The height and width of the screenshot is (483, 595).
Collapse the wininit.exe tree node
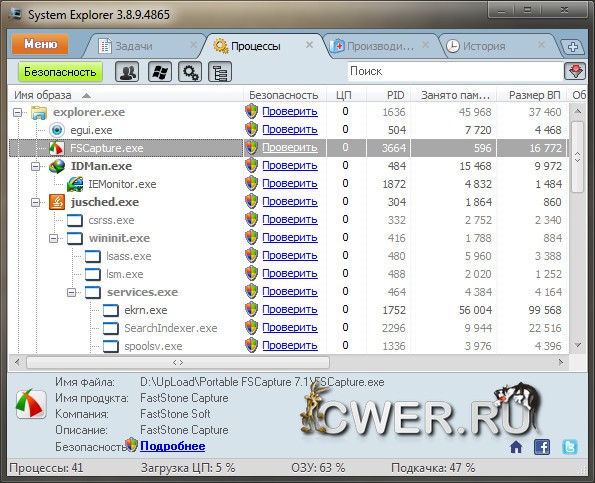(54, 238)
